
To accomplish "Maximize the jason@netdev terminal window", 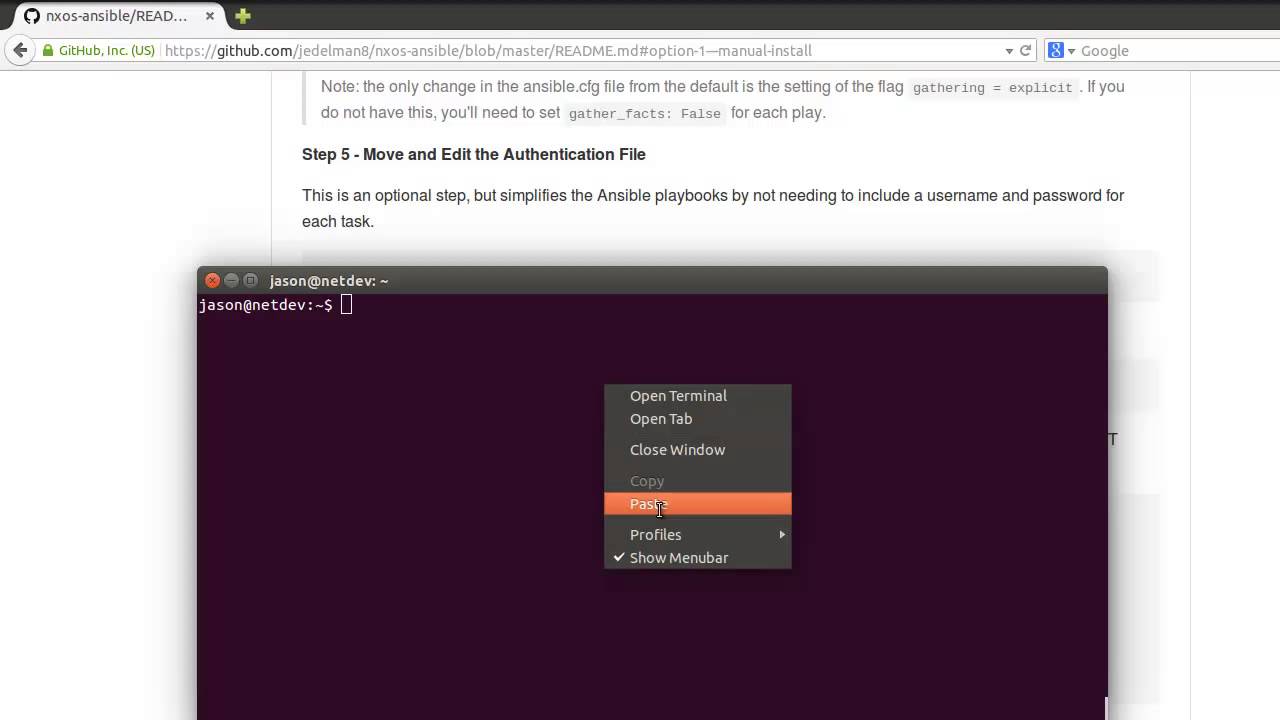I will point(250,281).
